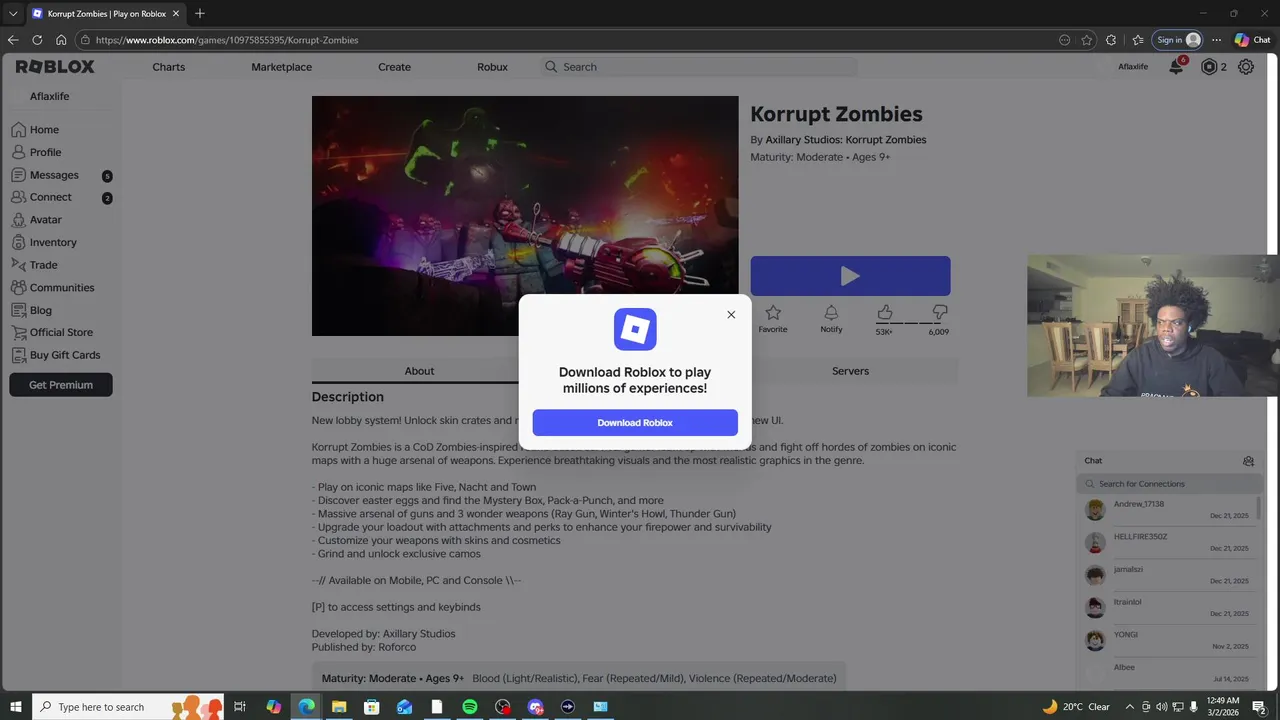The image size is (1280, 720).
Task: Click the Get Premium button
Action: (61, 385)
